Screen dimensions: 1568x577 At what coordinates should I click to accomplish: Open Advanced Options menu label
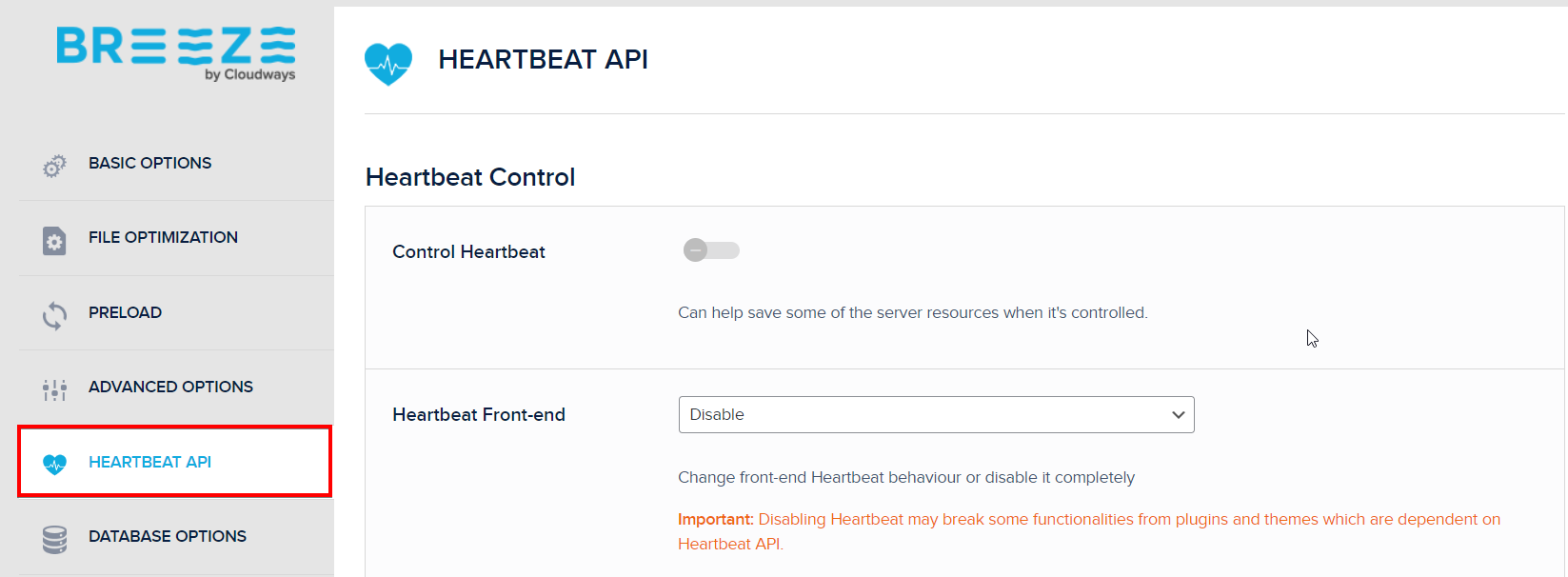(170, 387)
